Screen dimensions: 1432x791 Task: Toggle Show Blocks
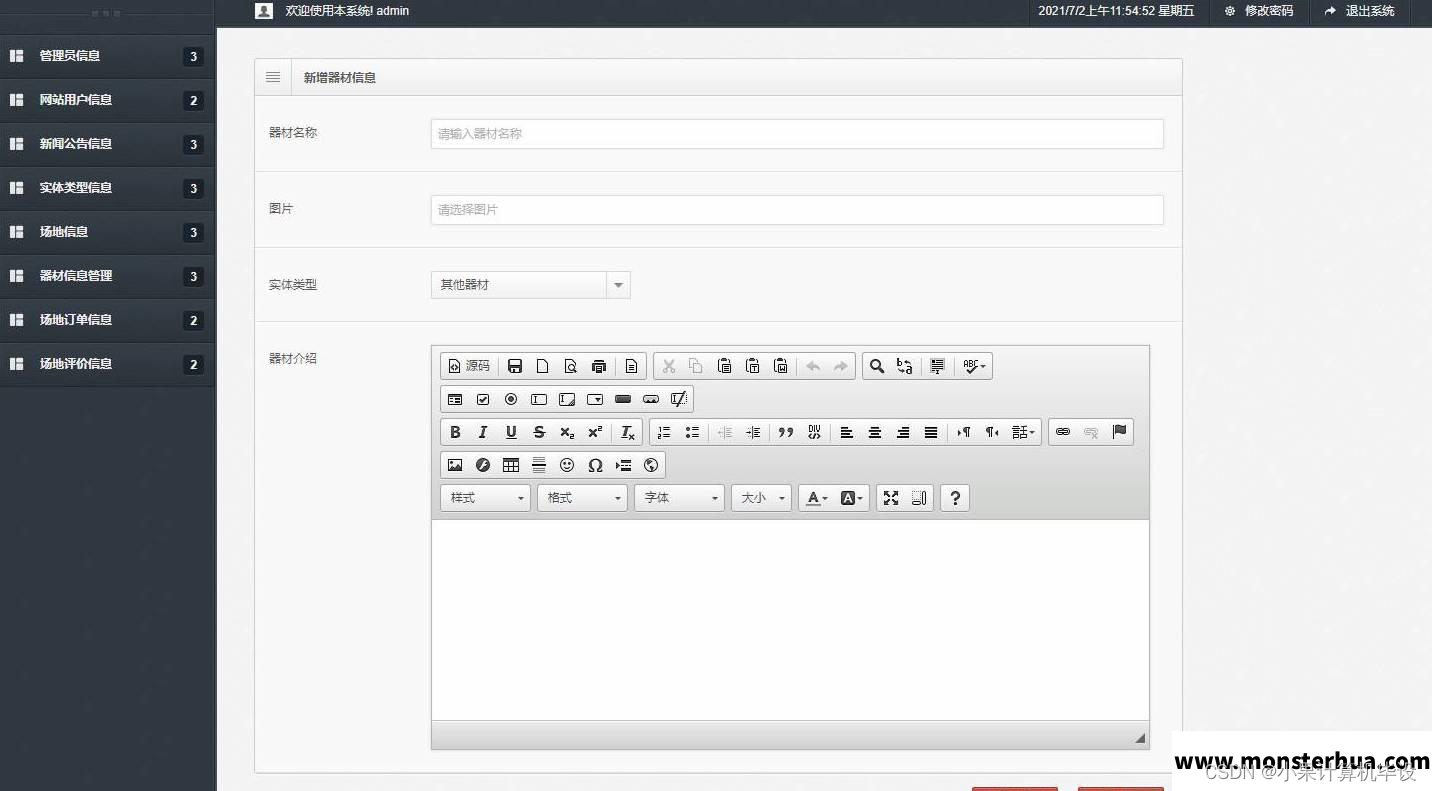pos(919,498)
